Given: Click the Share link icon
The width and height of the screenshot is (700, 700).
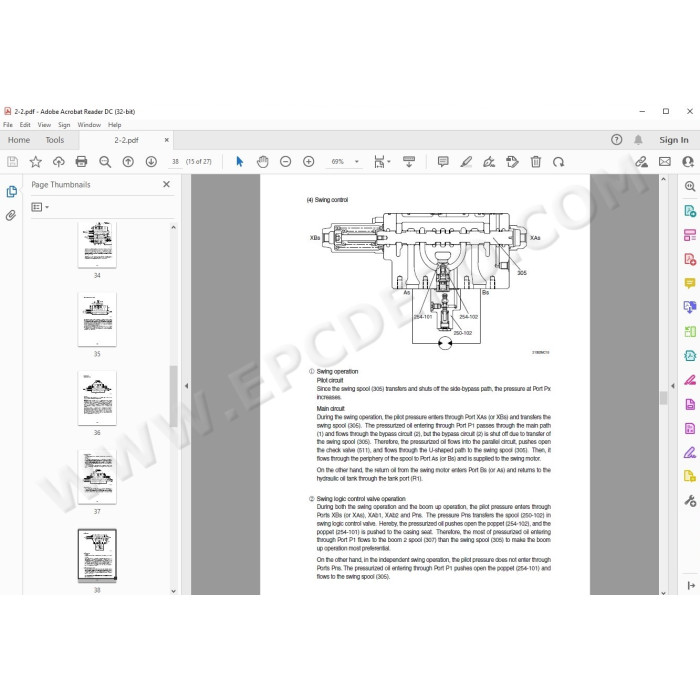Looking at the screenshot, I should pyautogui.click(x=642, y=162).
